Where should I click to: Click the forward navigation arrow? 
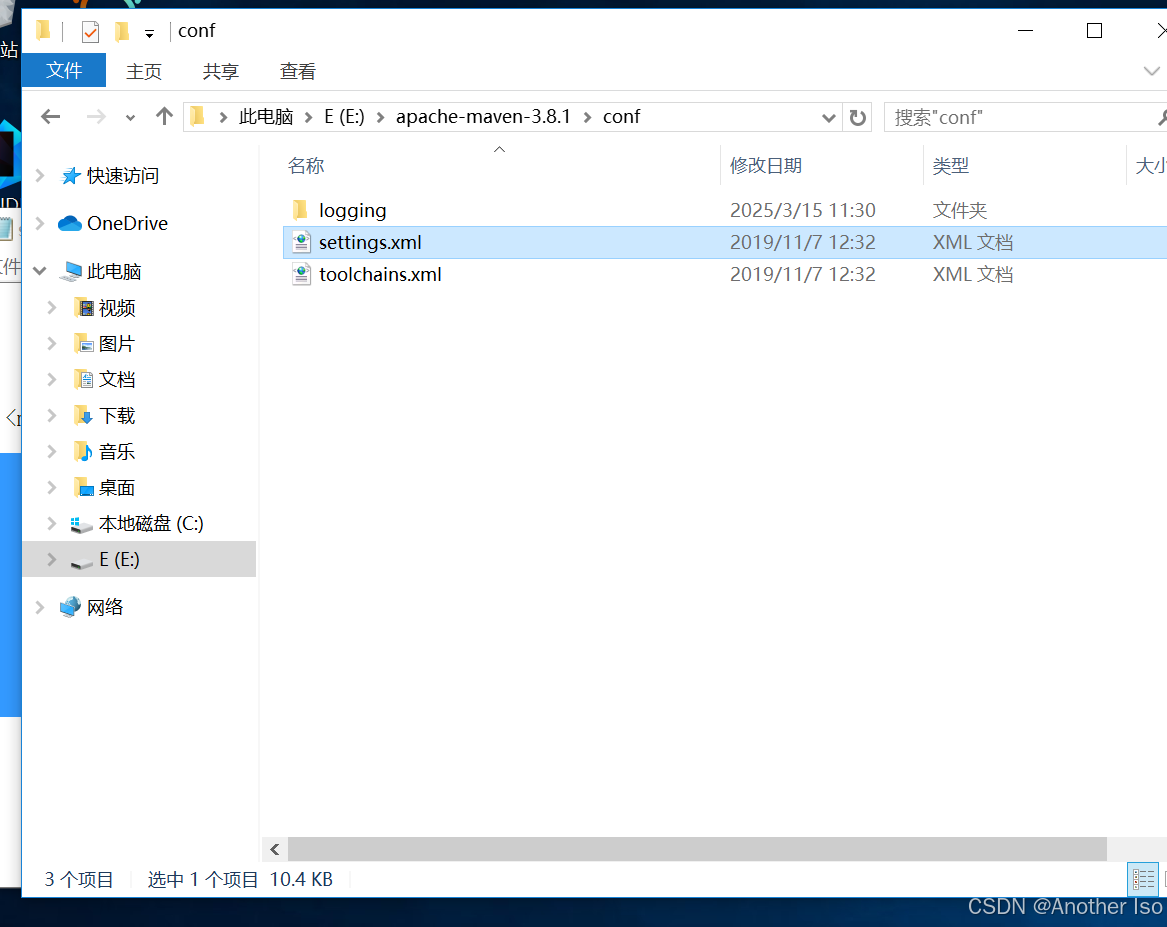(96, 117)
